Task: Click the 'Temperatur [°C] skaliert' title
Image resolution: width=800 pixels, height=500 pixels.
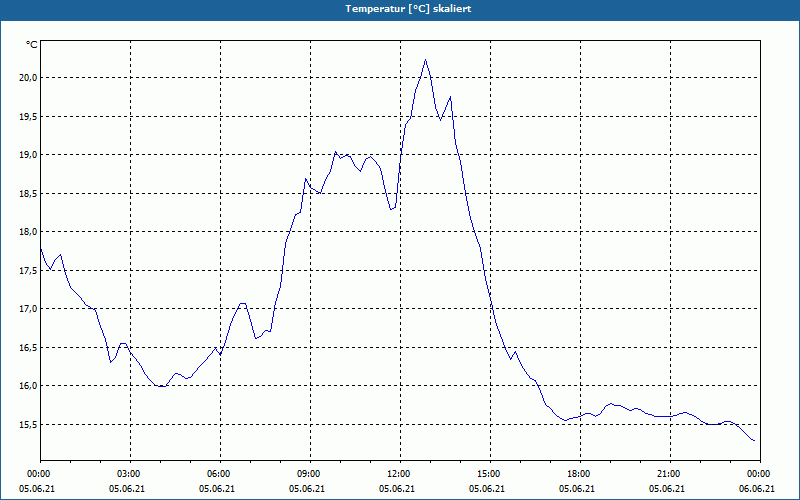Action: click(x=408, y=9)
